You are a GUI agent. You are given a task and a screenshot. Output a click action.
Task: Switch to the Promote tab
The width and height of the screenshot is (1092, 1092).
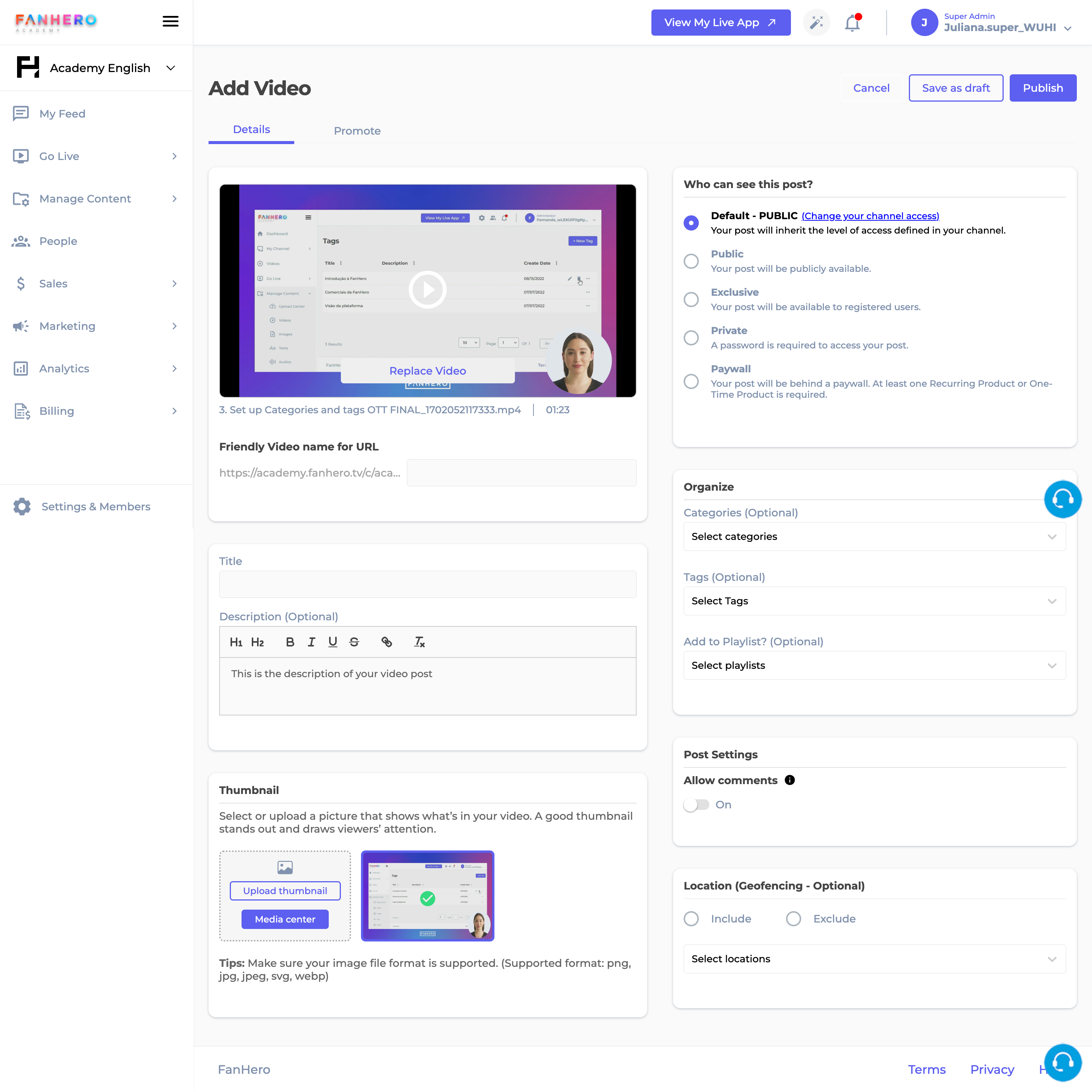coord(357,130)
